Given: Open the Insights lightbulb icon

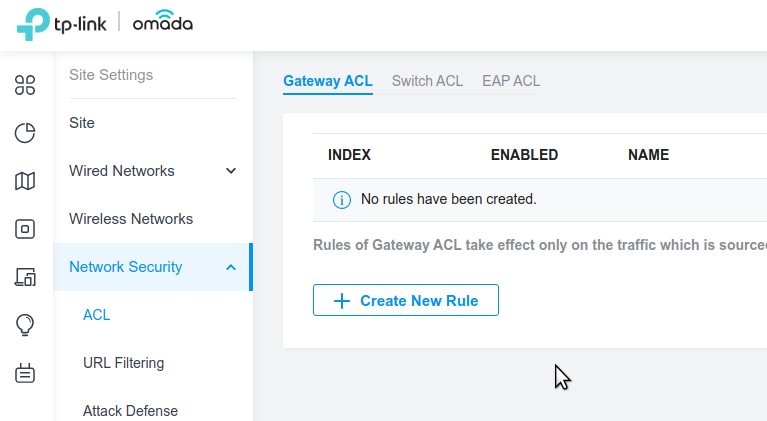Looking at the screenshot, I should pyautogui.click(x=25, y=325).
